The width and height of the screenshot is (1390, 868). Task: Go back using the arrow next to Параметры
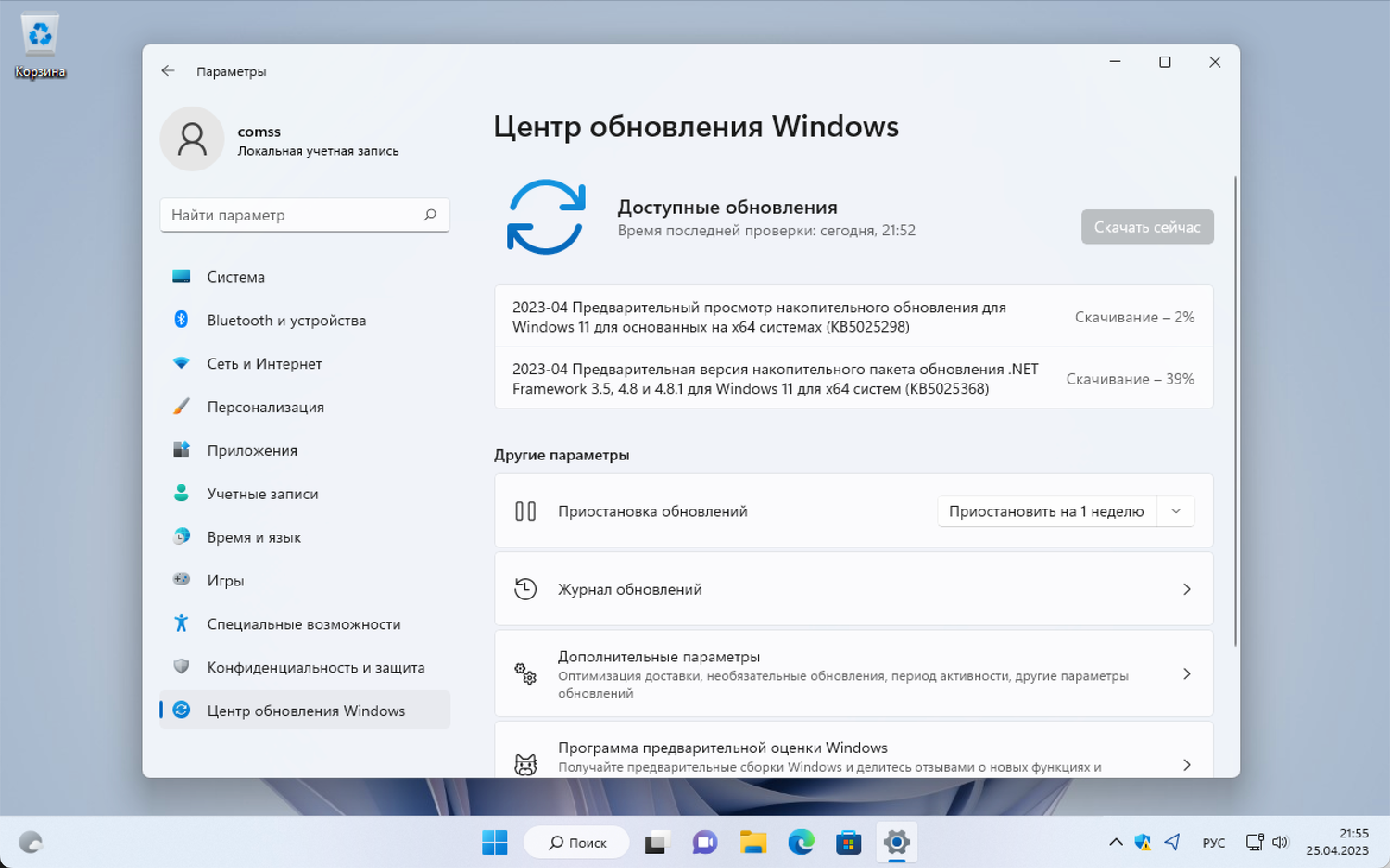(x=168, y=70)
